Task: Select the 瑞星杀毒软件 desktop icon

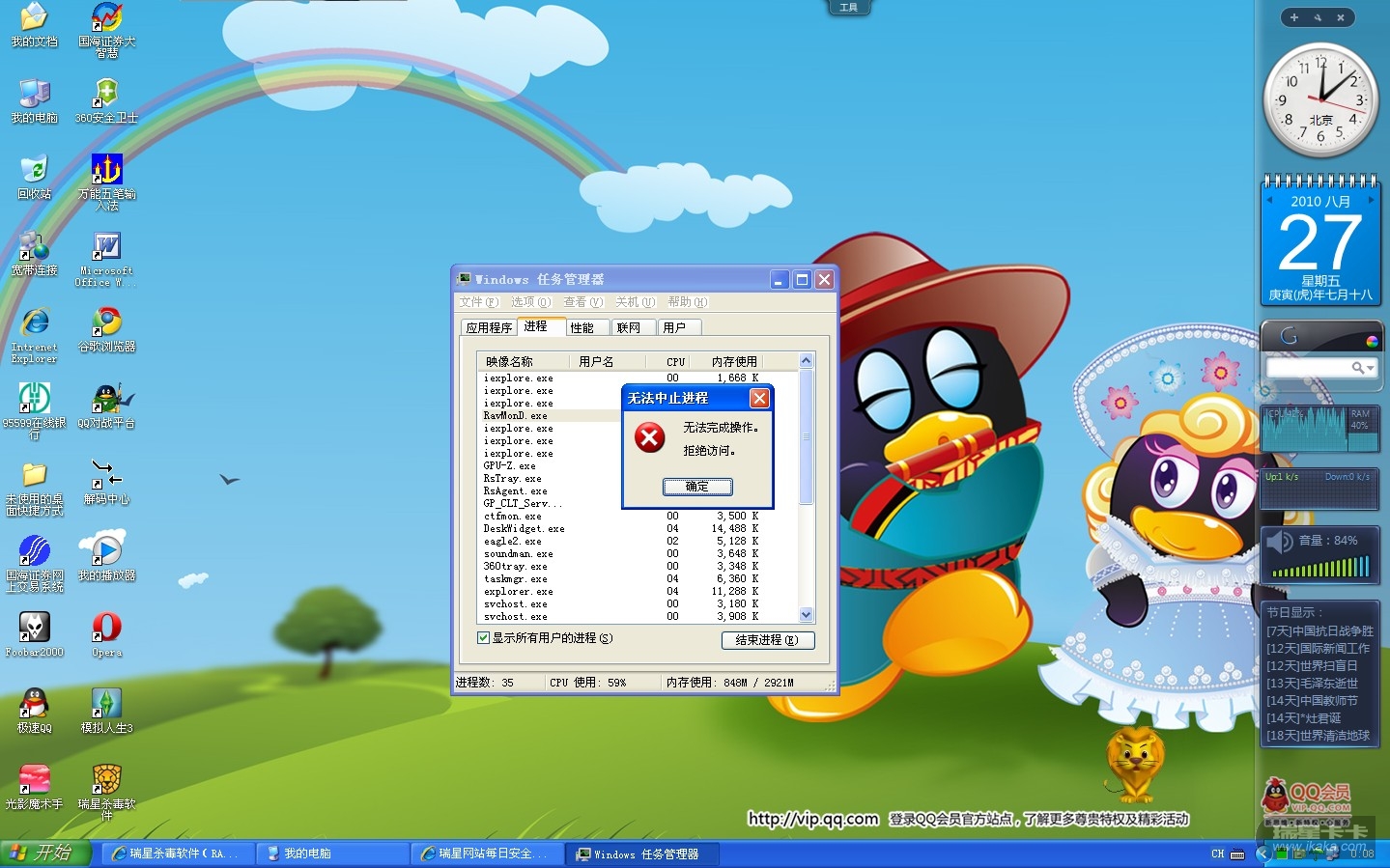Action: tap(106, 780)
